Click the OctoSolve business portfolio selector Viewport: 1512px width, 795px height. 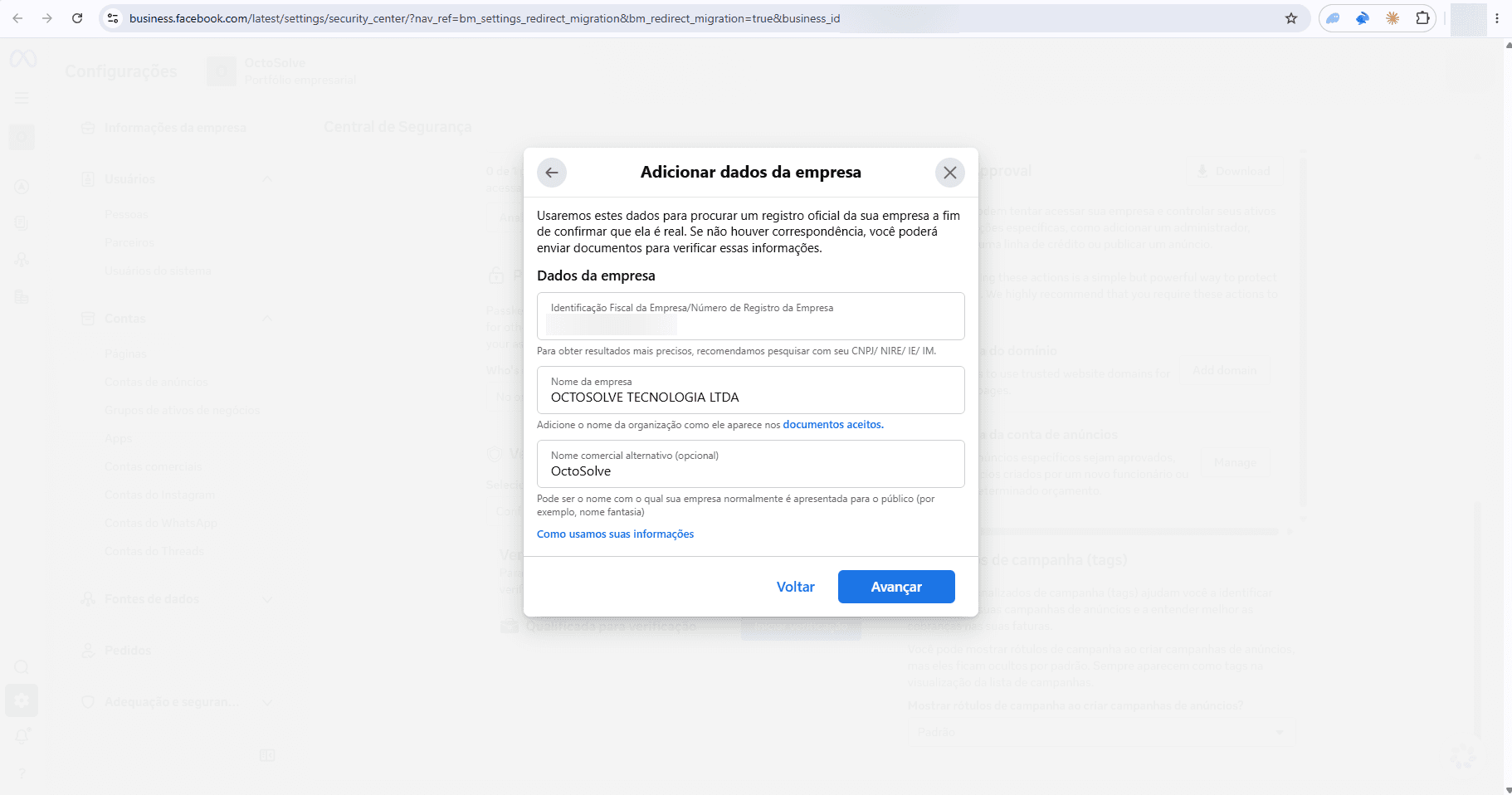point(282,71)
